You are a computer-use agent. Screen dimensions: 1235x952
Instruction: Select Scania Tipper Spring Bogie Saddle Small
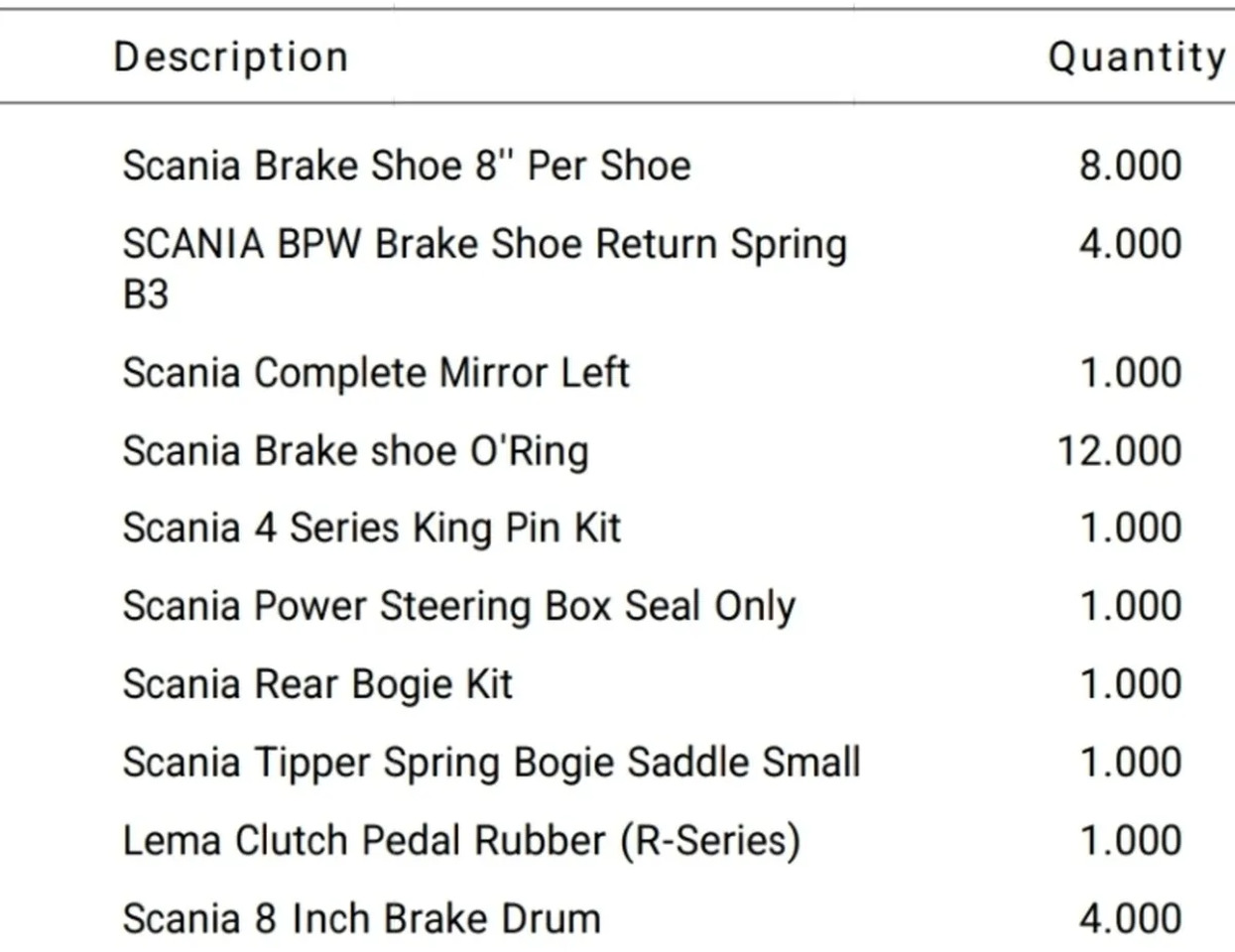[491, 763]
